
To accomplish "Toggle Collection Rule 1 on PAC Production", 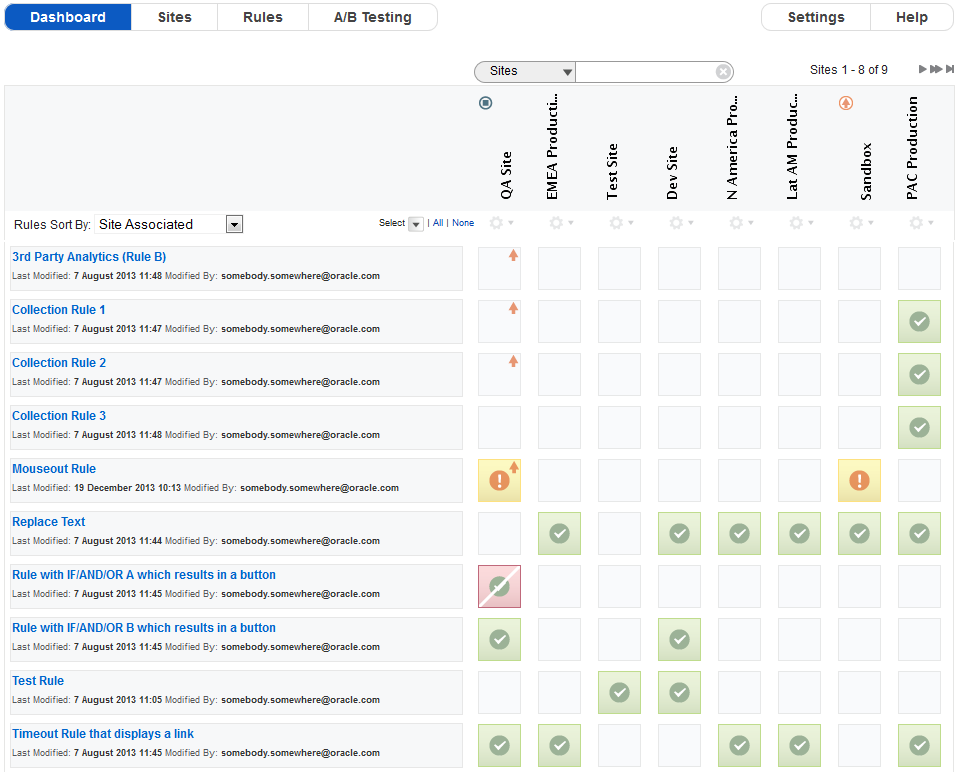I will [x=920, y=321].
